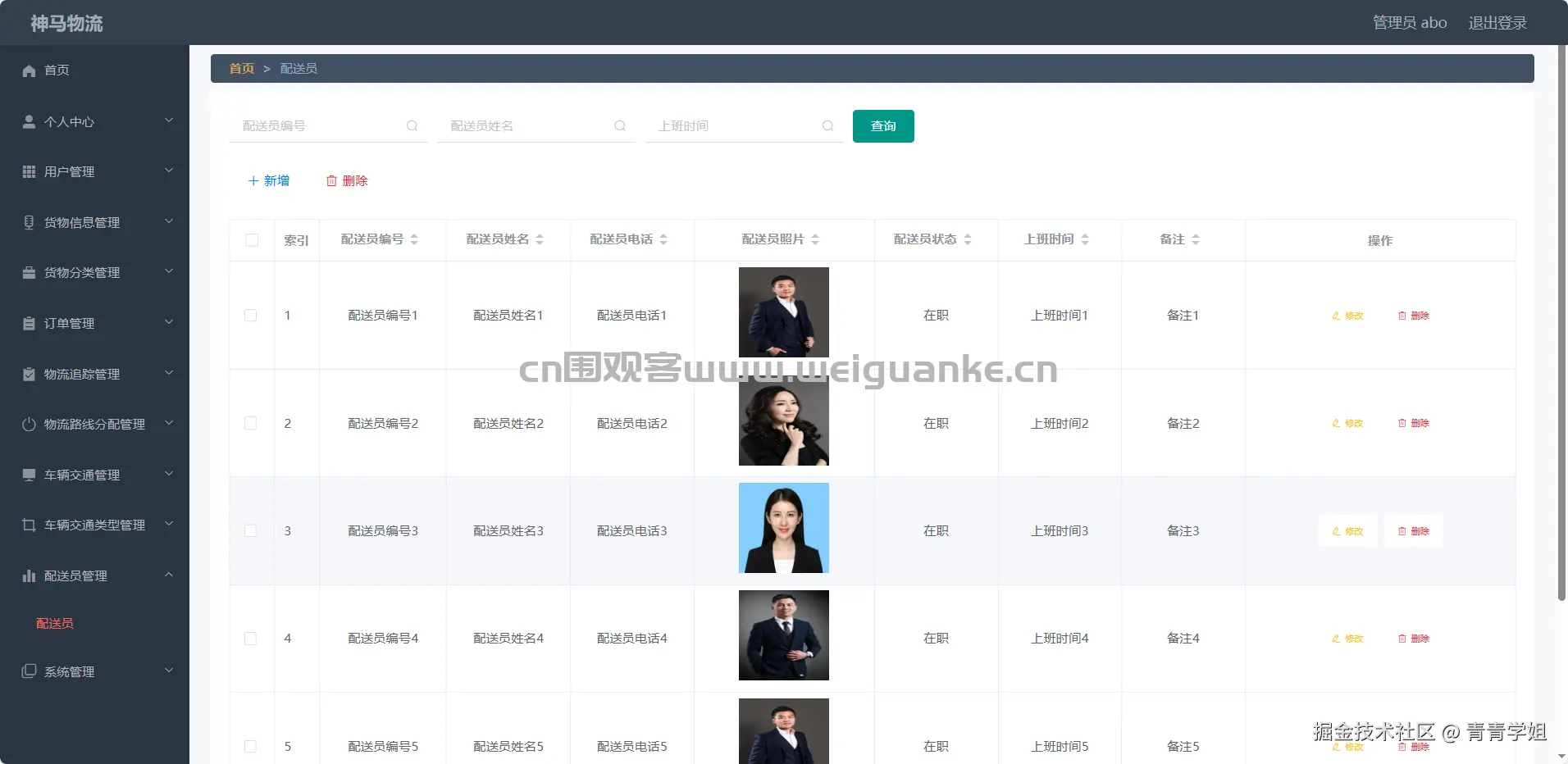Click the icon beside 货物信息管理
Viewport: 1568px width, 764px height.
[29, 222]
